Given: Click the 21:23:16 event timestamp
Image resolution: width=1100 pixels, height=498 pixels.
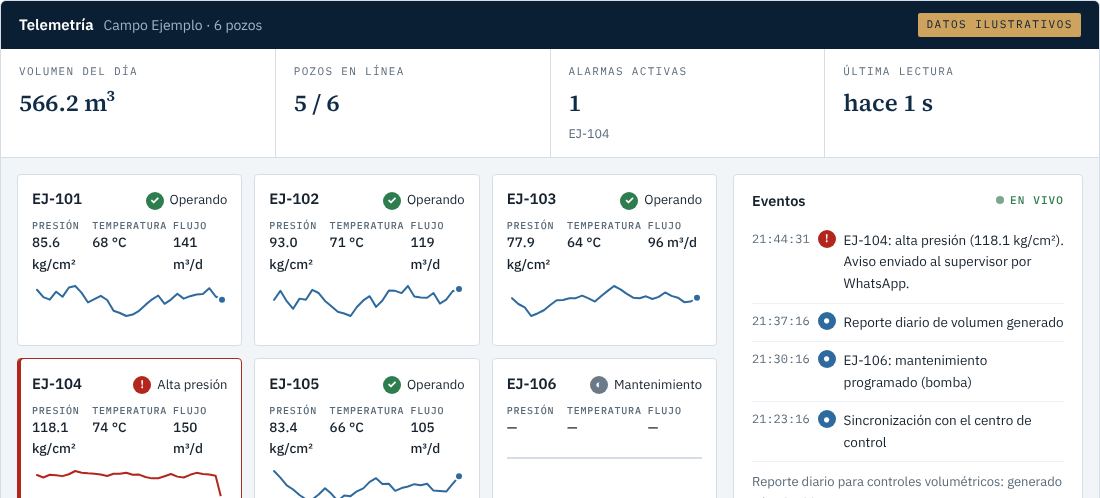Looking at the screenshot, I should pyautogui.click(x=781, y=419).
